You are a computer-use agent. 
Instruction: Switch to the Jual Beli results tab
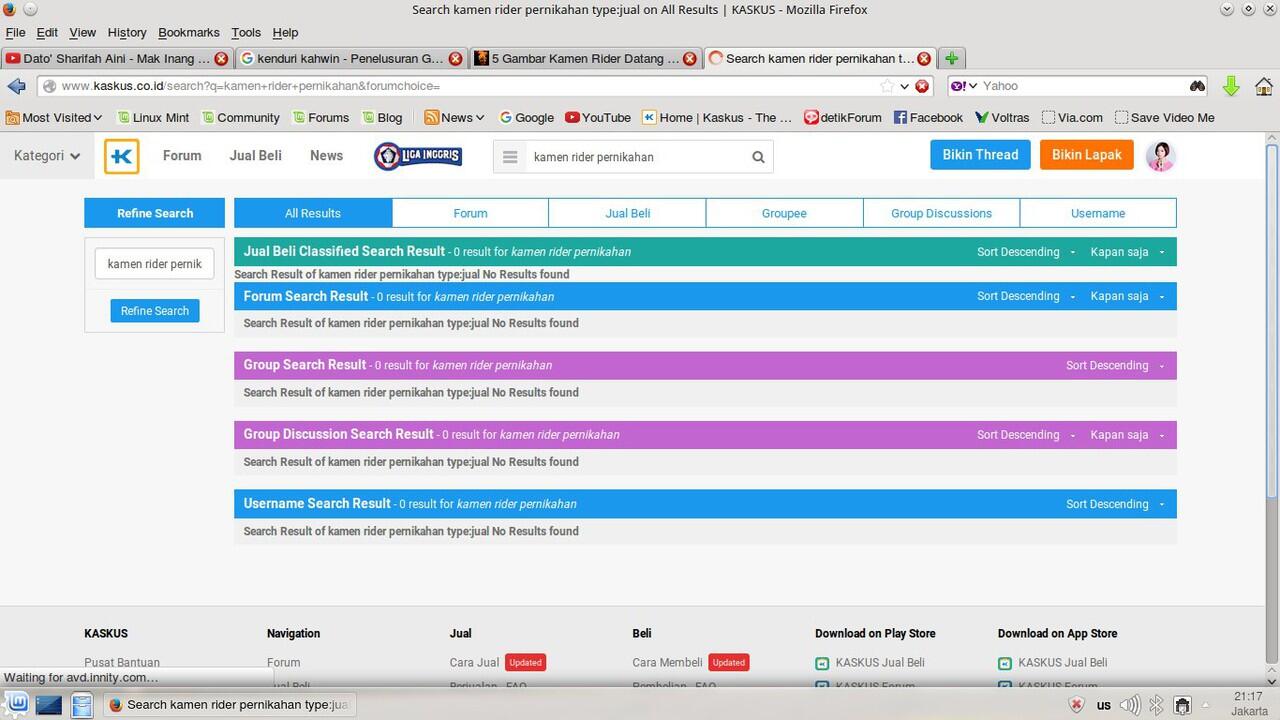click(x=627, y=213)
